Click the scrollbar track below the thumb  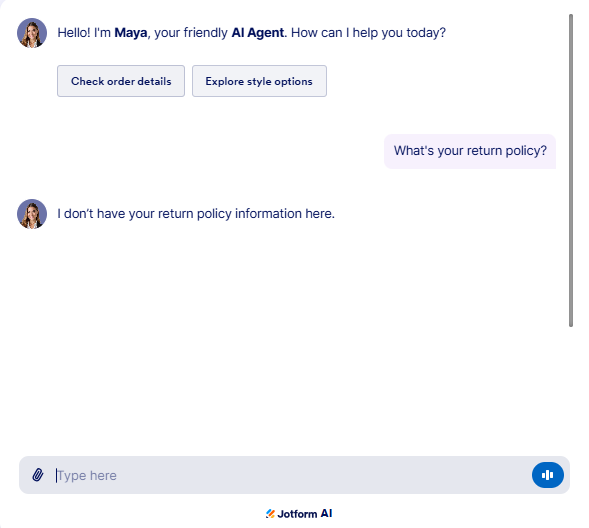pyautogui.click(x=571, y=387)
